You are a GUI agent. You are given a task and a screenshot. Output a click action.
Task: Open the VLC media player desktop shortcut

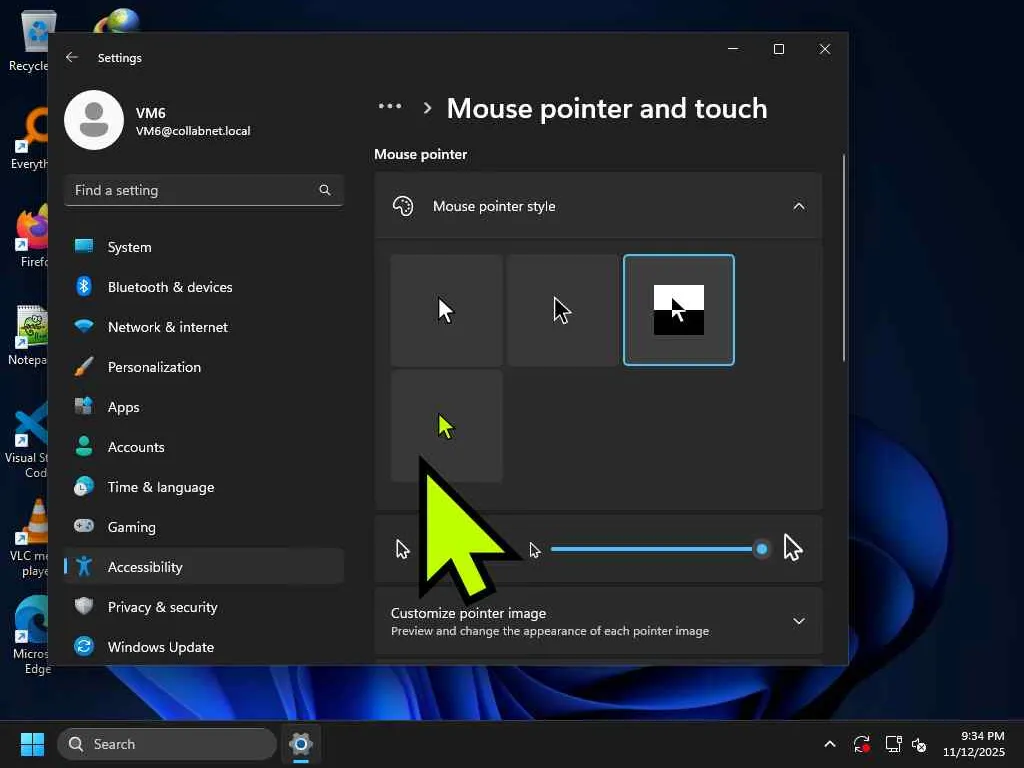pos(30,539)
